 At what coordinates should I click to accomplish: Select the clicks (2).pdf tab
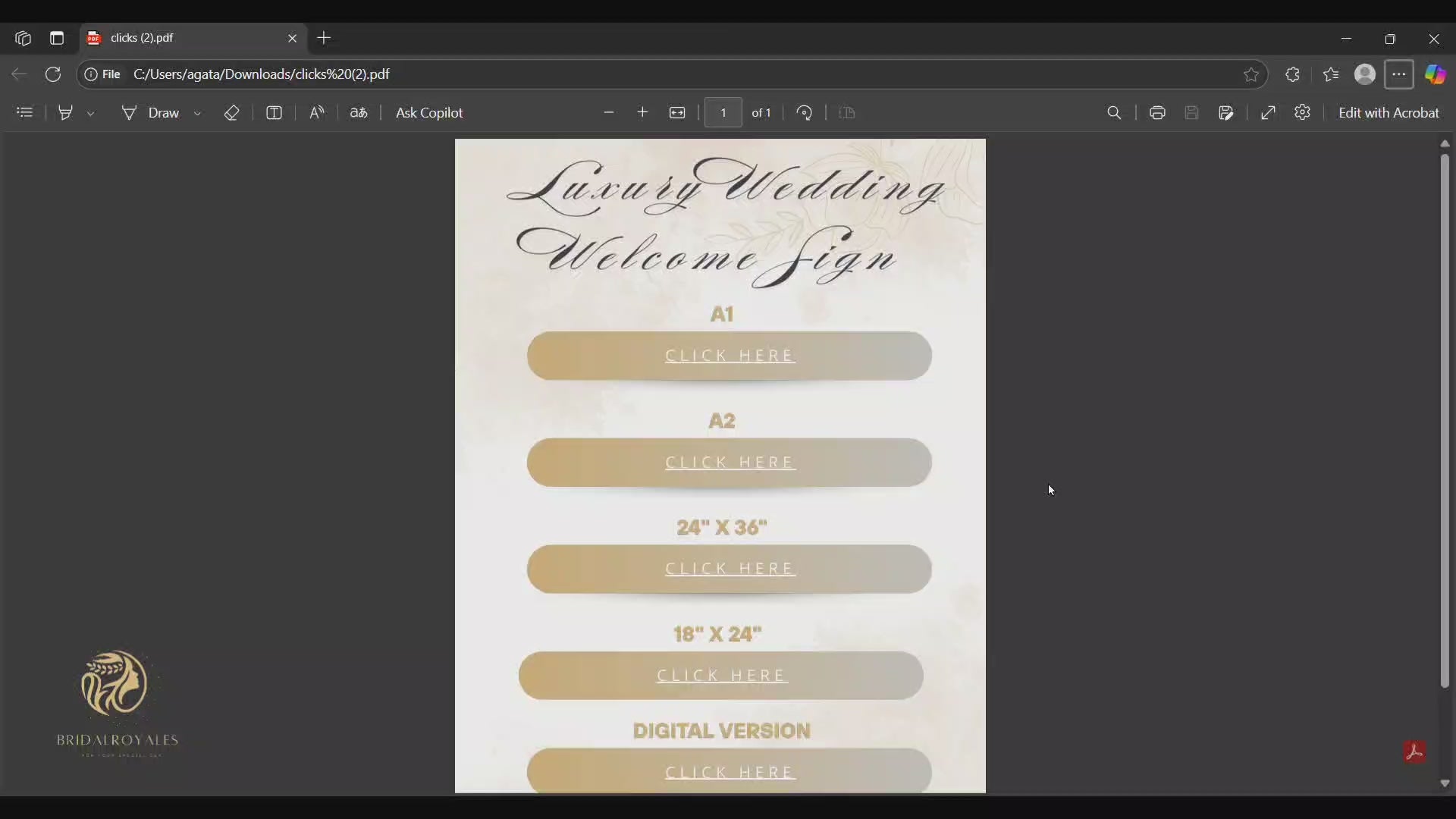[x=182, y=38]
